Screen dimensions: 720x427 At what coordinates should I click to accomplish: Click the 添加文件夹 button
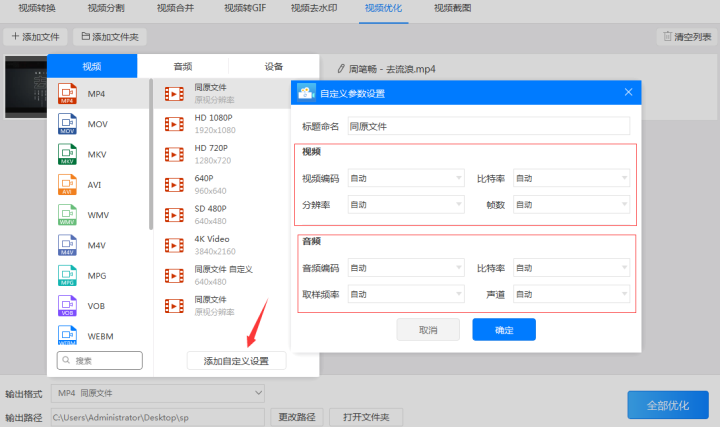tap(110, 37)
